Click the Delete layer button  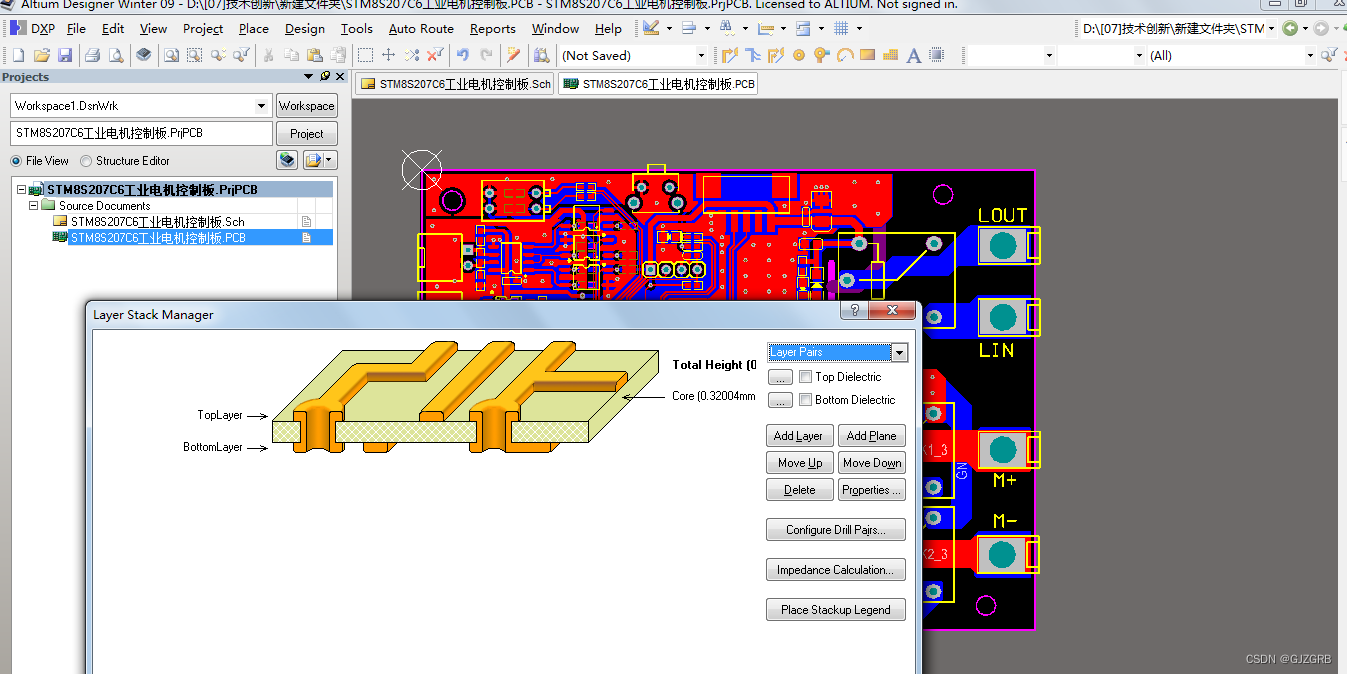coord(798,490)
